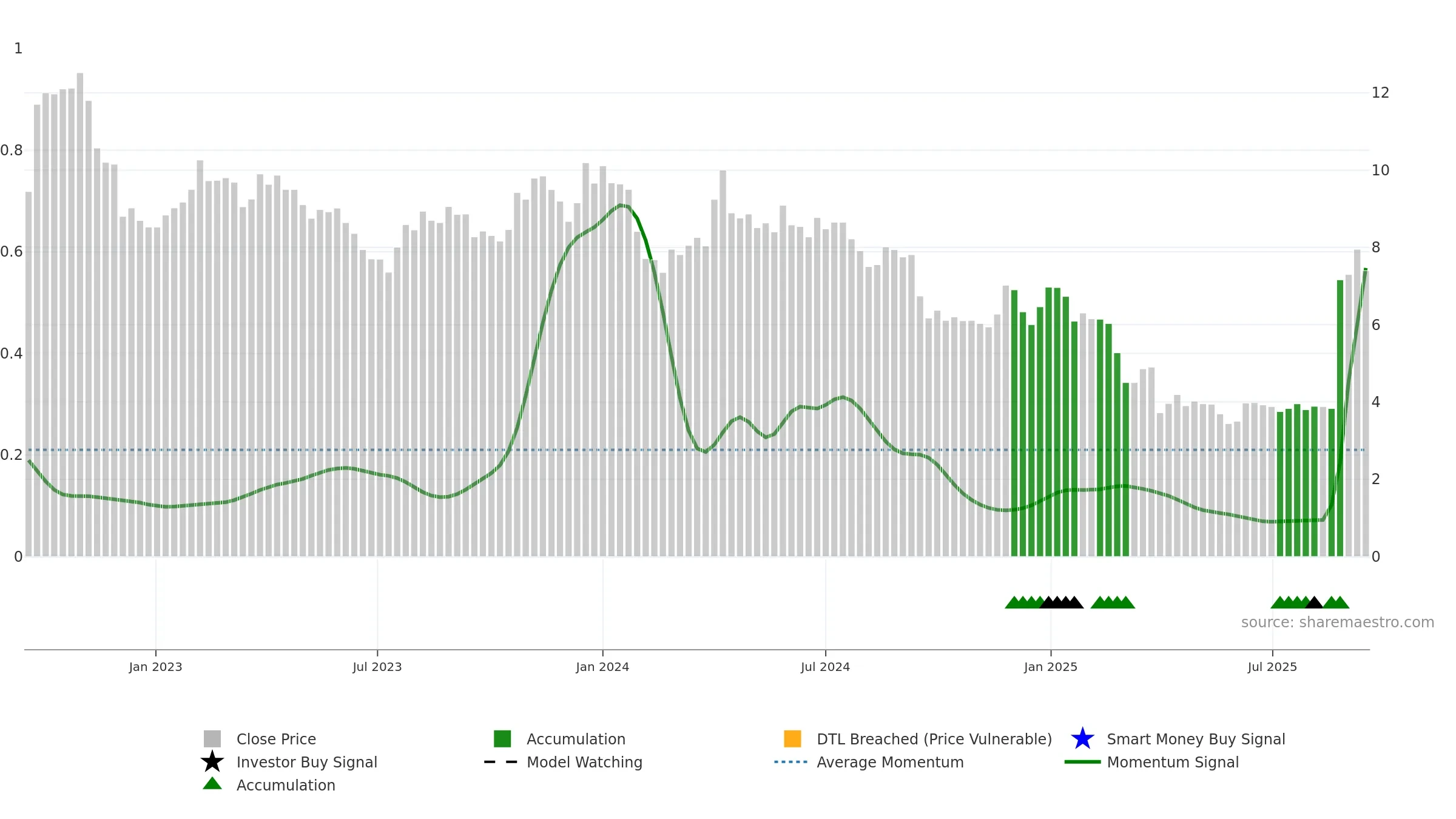Click the orange DTL Breached legend square
Screen dimensions: 1456x819
pyautogui.click(x=792, y=739)
